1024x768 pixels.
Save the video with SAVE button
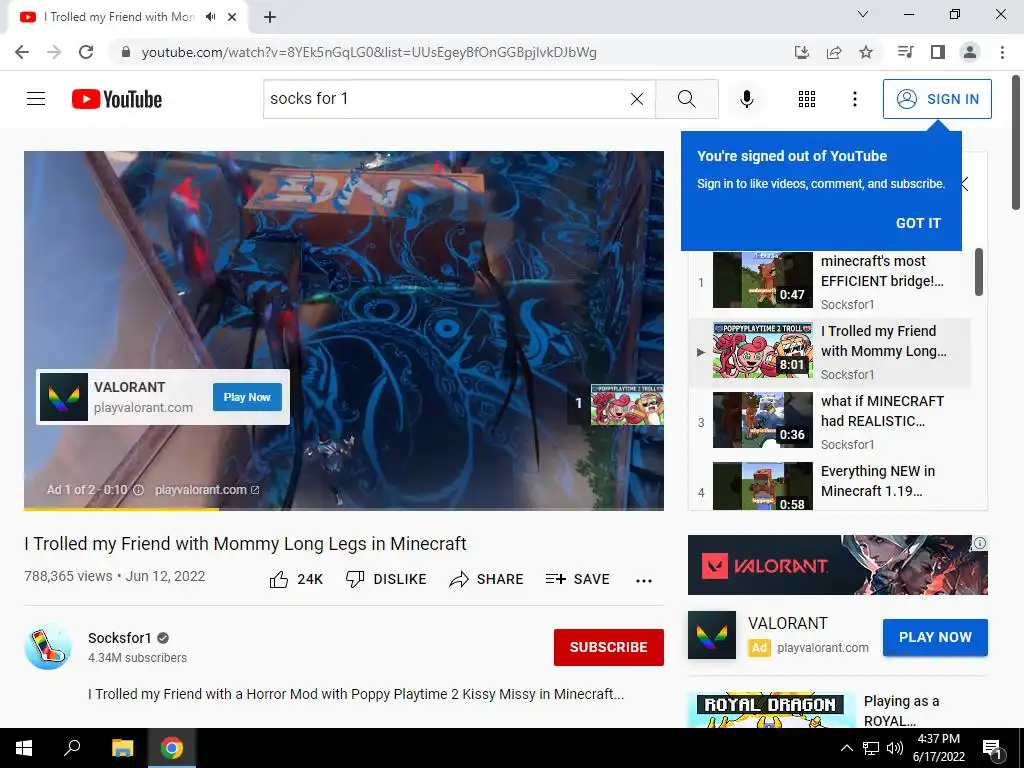(x=577, y=579)
